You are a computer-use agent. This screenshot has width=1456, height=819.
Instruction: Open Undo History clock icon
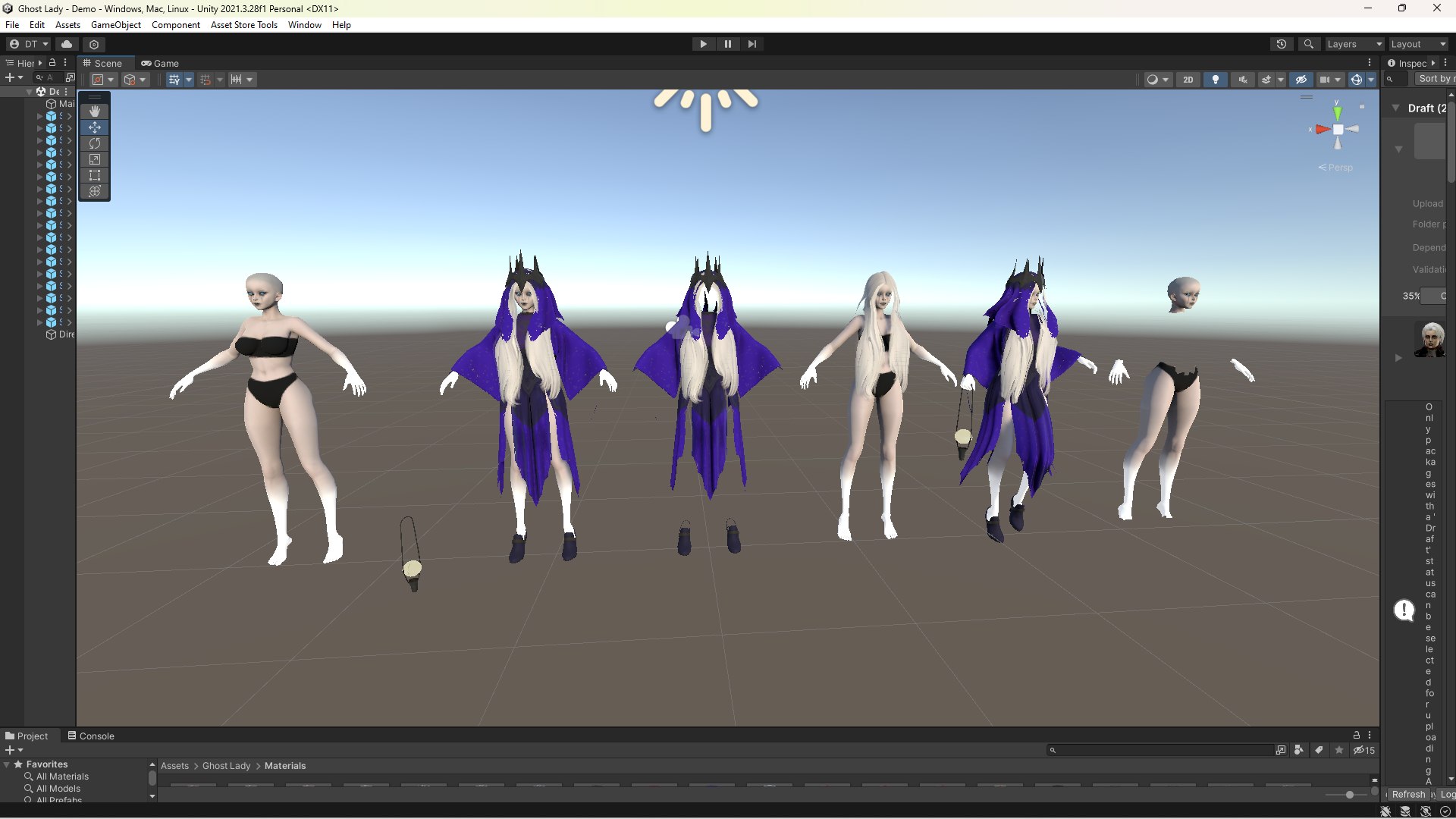pyautogui.click(x=1282, y=44)
